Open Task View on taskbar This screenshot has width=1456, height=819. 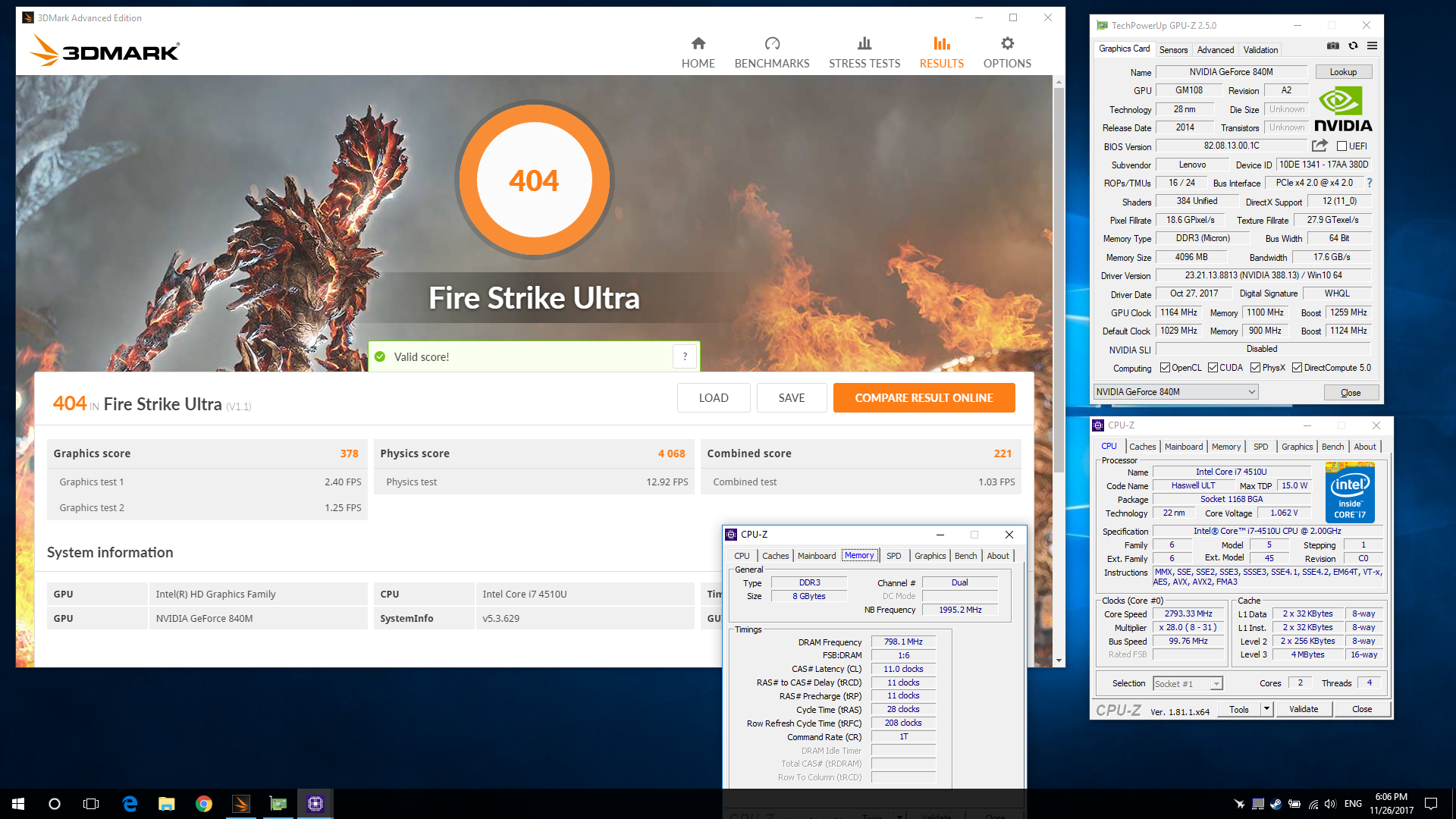point(91,804)
